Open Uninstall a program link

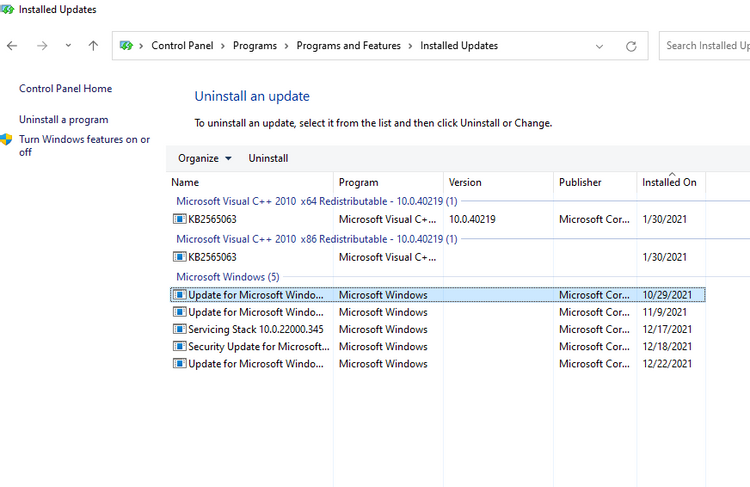click(x=64, y=120)
